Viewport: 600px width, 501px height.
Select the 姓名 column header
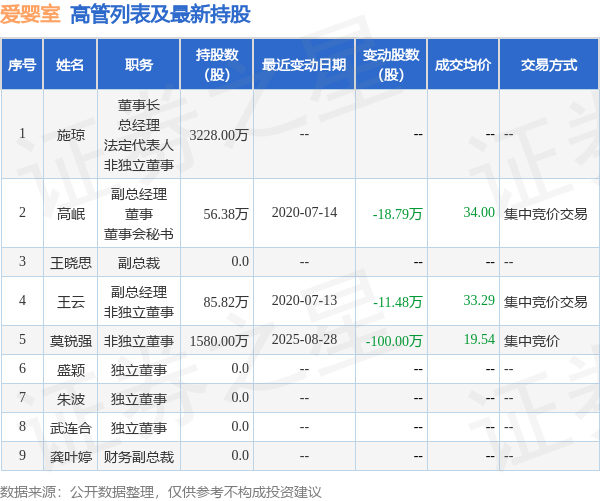click(70, 64)
